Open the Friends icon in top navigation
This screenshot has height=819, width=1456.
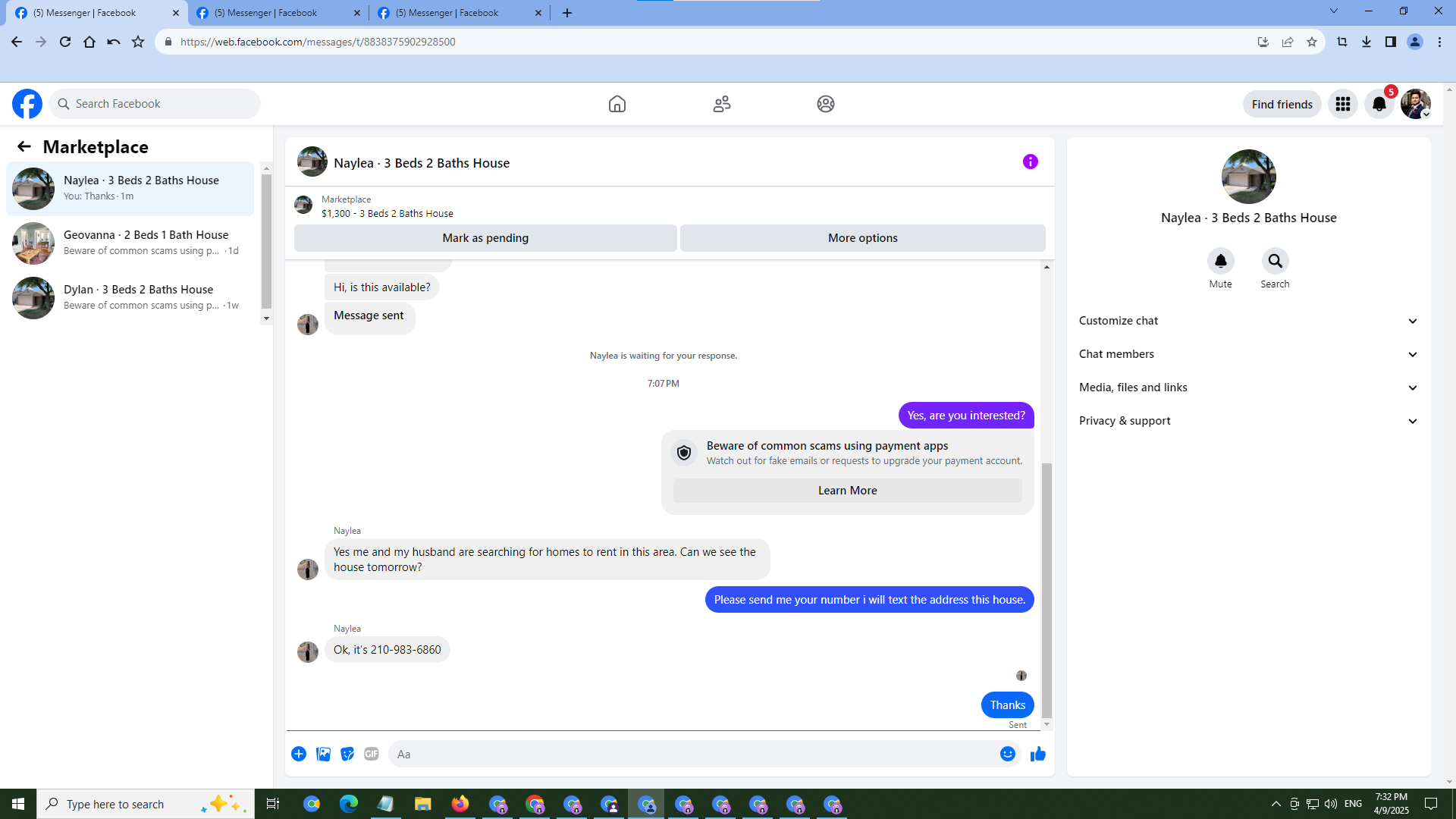coord(722,104)
